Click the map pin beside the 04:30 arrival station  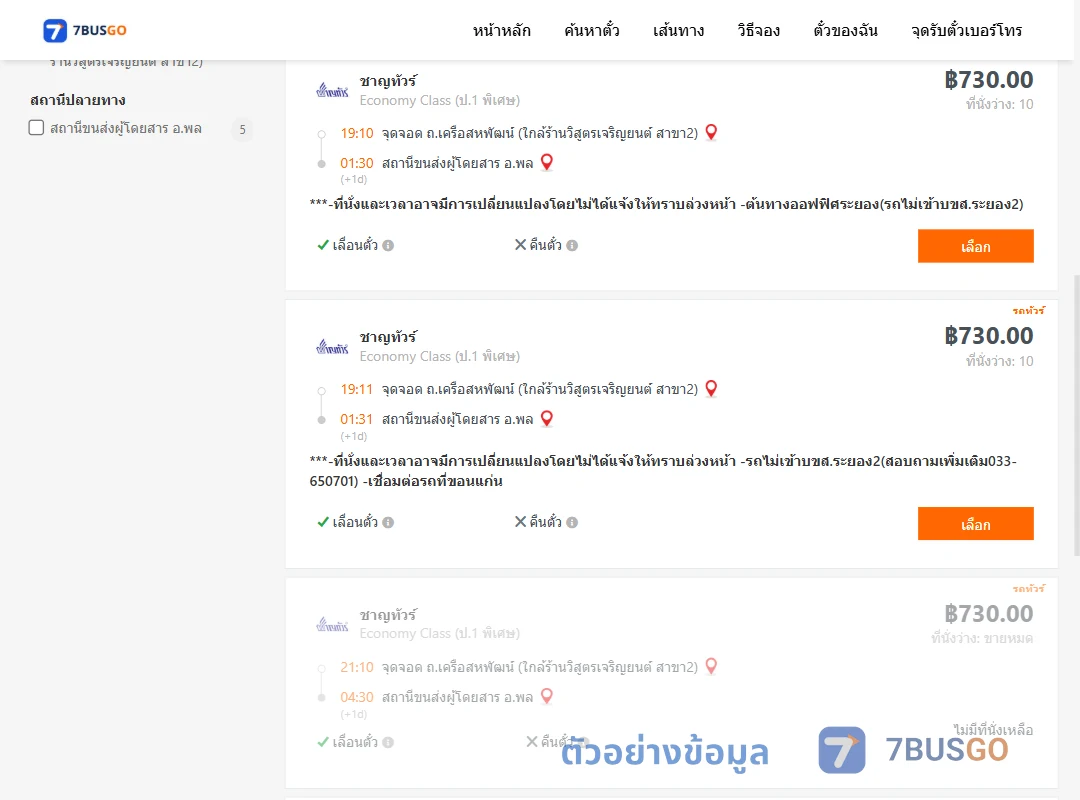547,697
